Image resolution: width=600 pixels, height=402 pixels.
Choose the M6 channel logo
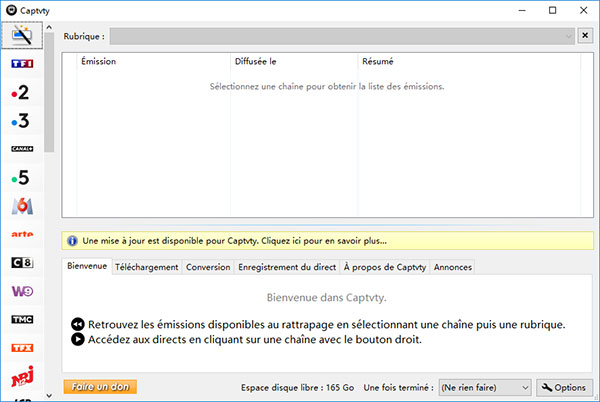[x=22, y=206]
